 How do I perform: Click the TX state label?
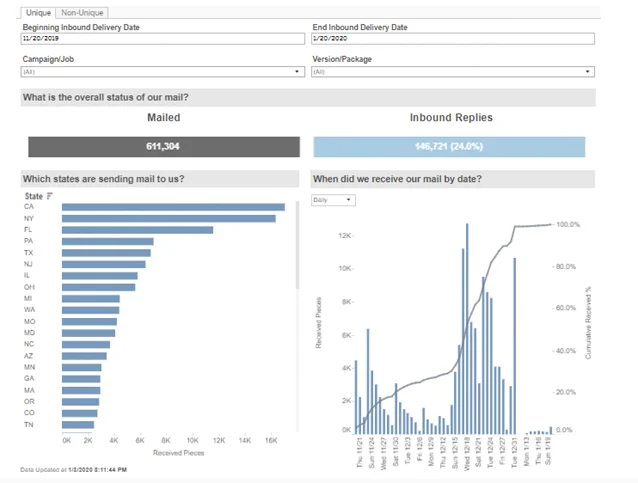[x=28, y=253]
